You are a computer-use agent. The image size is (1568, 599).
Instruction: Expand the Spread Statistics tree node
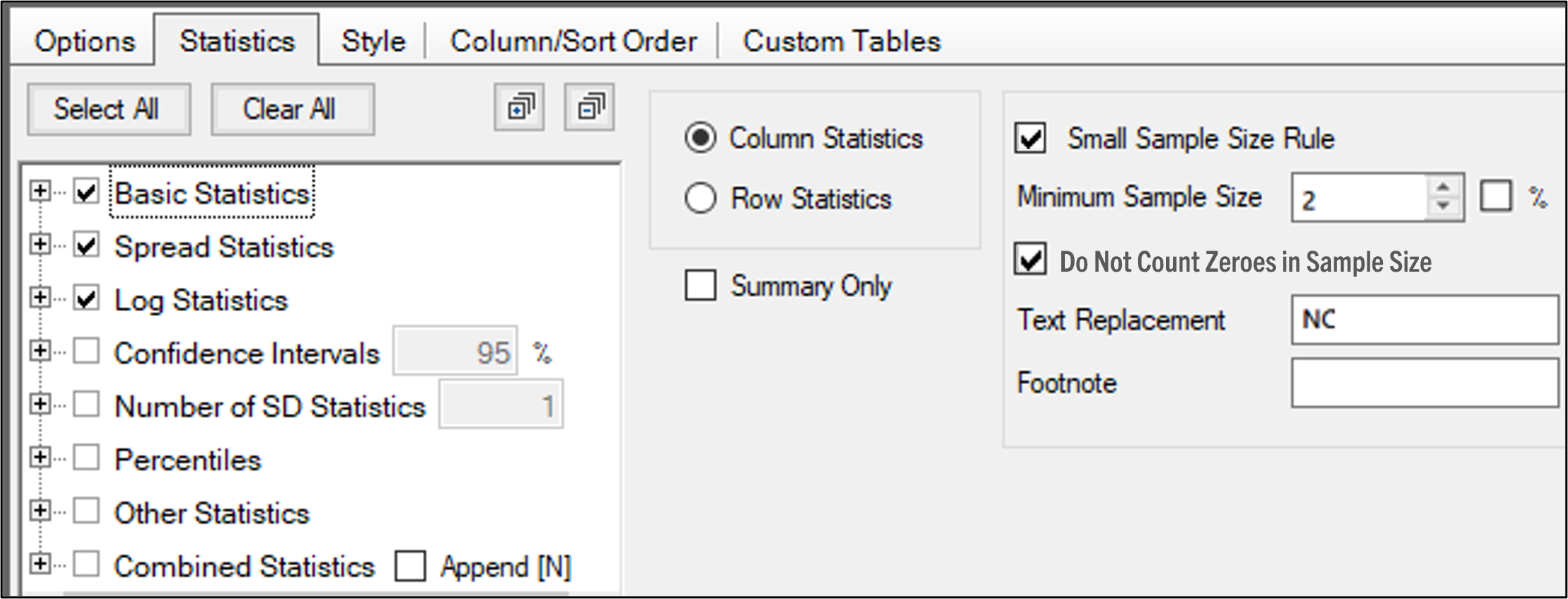(40, 245)
